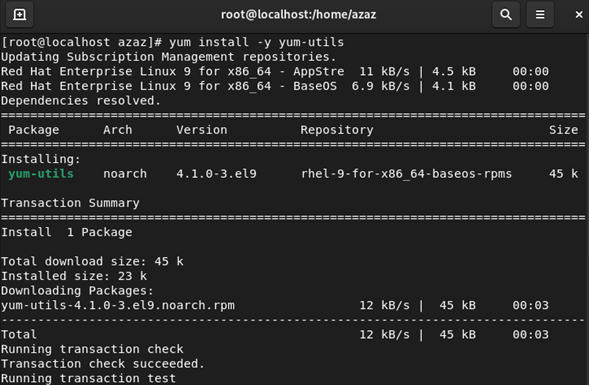This screenshot has width=590, height=386.
Task: Click the Repository column header text
Action: coord(337,130)
